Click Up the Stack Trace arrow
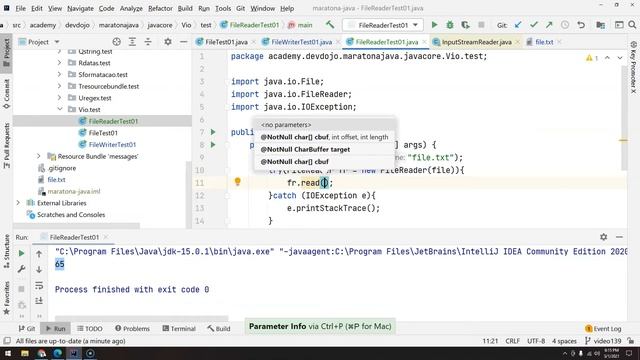The height and width of the screenshot is (360, 640). pos(39,254)
